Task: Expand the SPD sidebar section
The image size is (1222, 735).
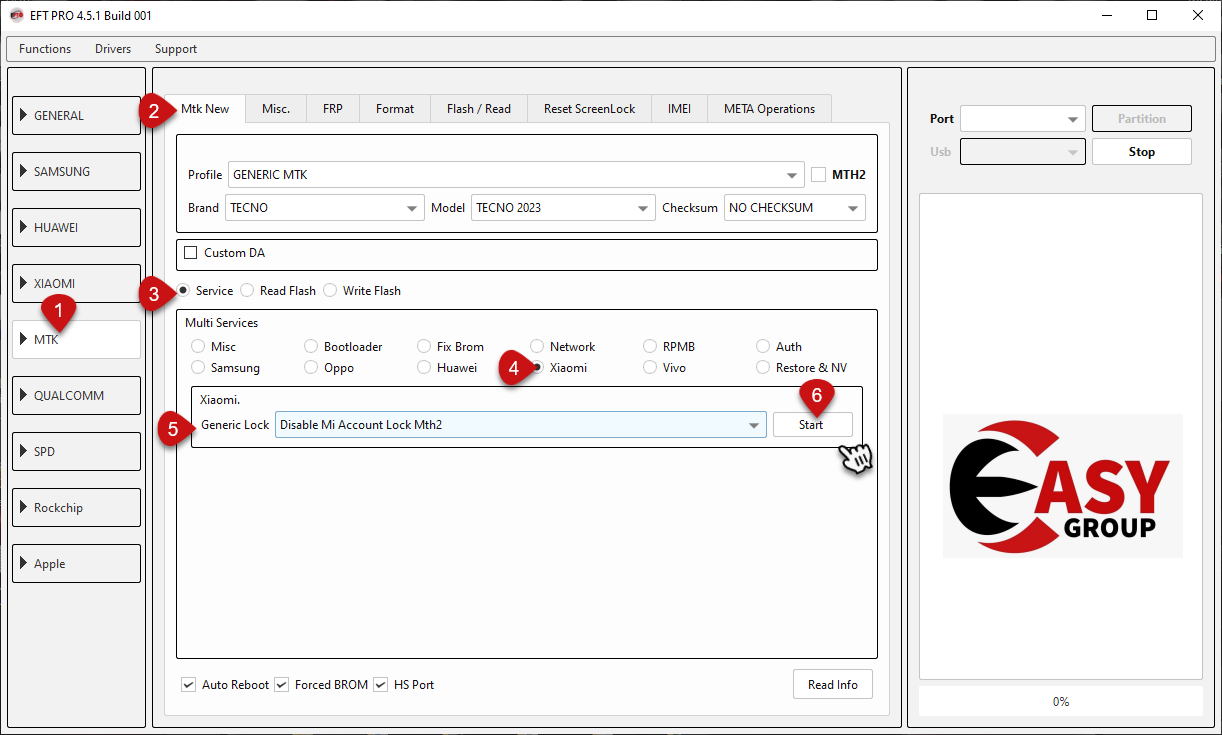Action: click(x=76, y=451)
